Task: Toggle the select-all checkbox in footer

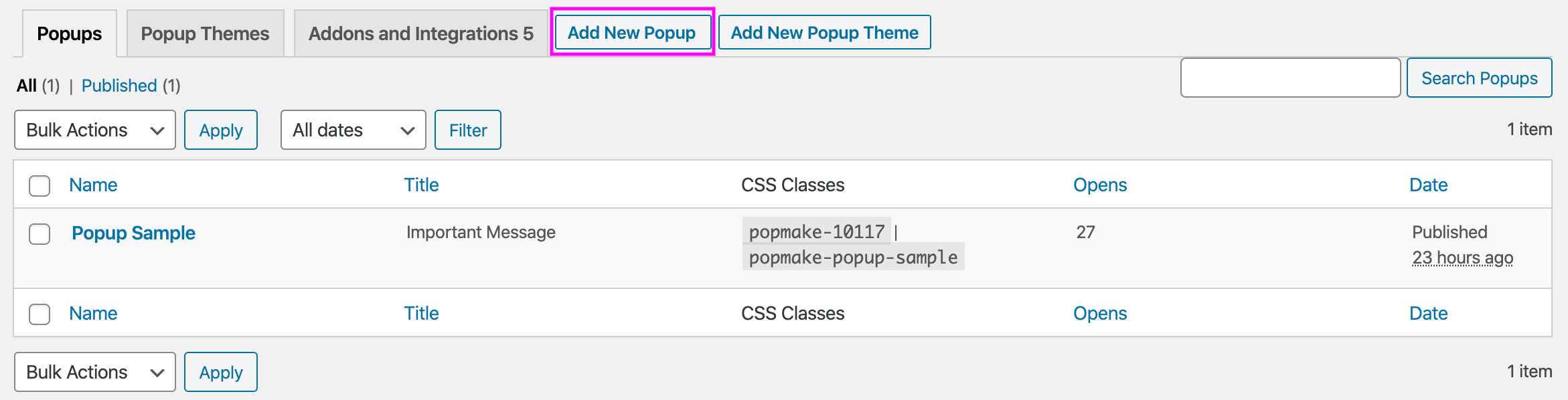Action: coord(40,314)
